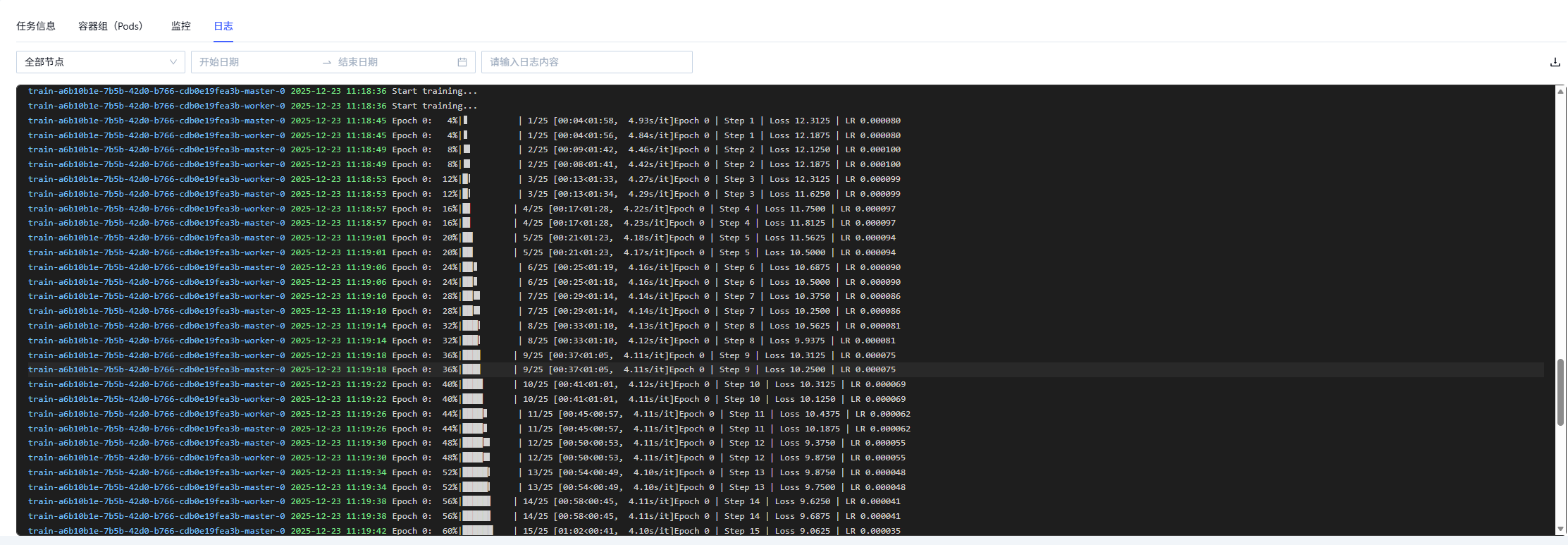
Task: Select the 开始日期 start date field
Action: click(x=254, y=62)
